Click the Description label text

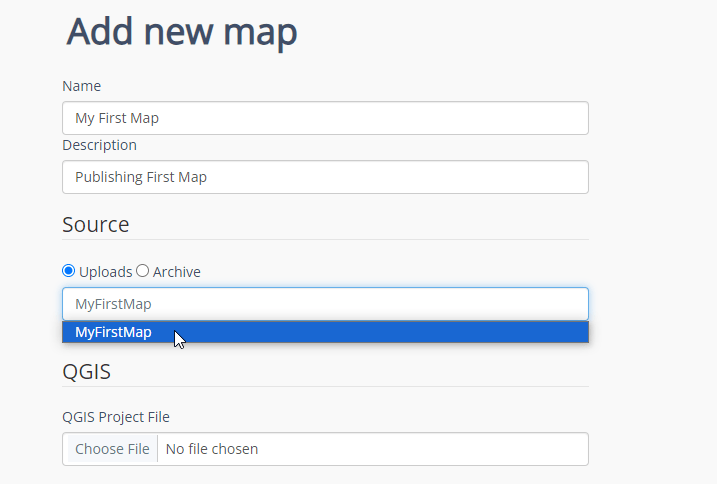point(99,145)
